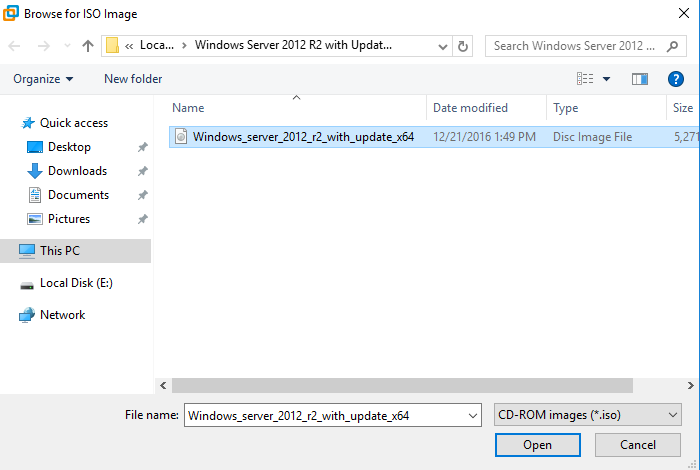Viewport: 700px width, 470px height.
Task: Create a New folder
Action: tap(133, 79)
